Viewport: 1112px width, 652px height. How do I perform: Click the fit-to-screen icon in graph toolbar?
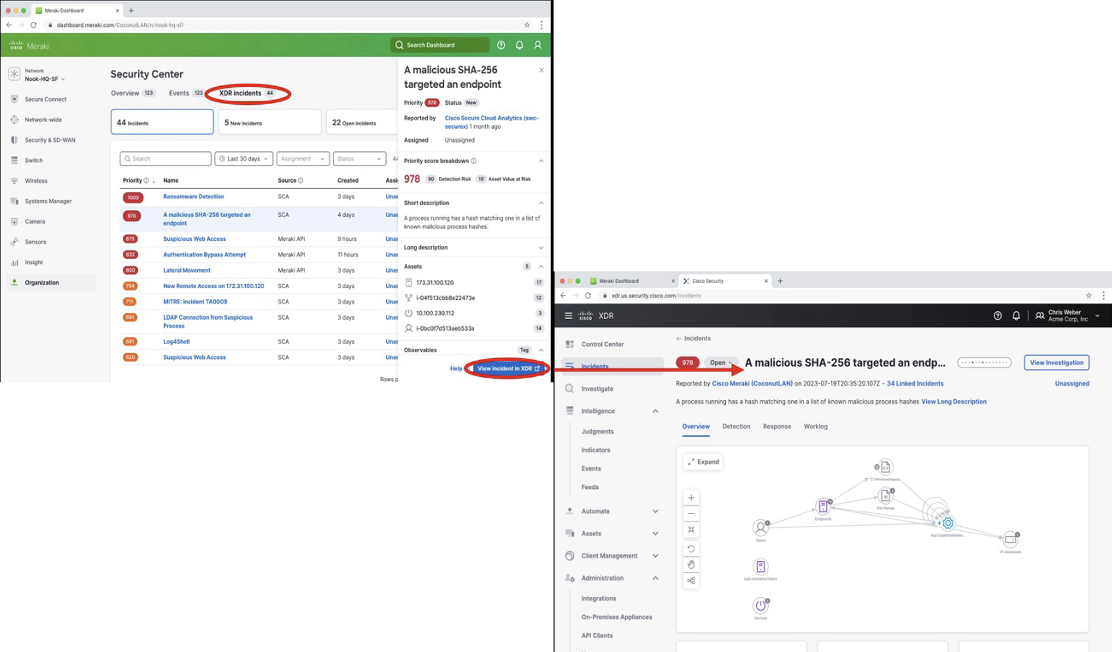(x=691, y=530)
